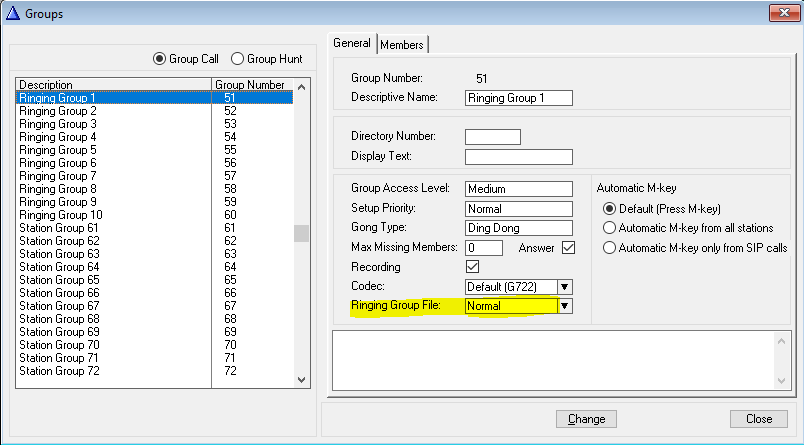Select Ringing Group 1 in list
The image size is (804, 445).
click(155, 97)
